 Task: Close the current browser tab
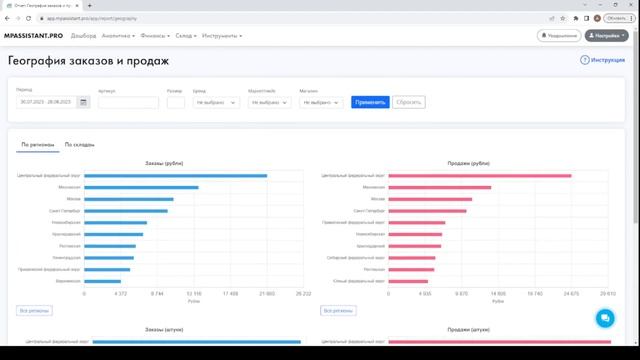77,6
